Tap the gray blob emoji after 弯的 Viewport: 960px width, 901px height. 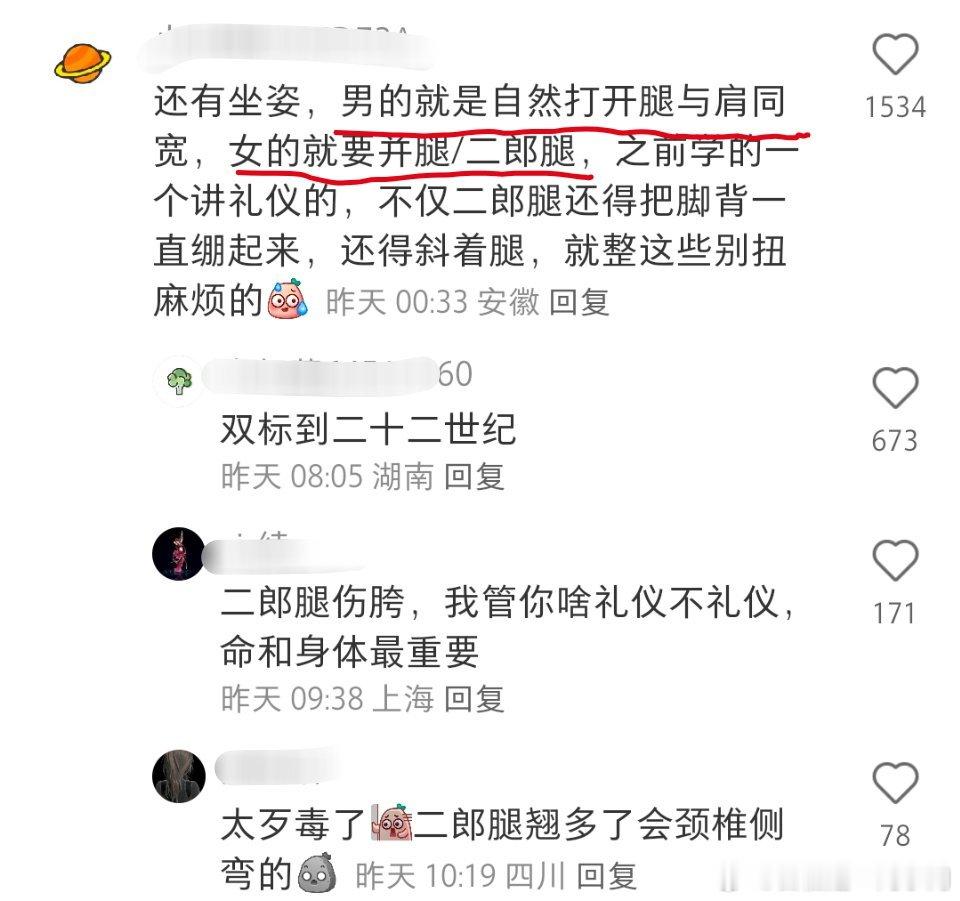(x=317, y=873)
